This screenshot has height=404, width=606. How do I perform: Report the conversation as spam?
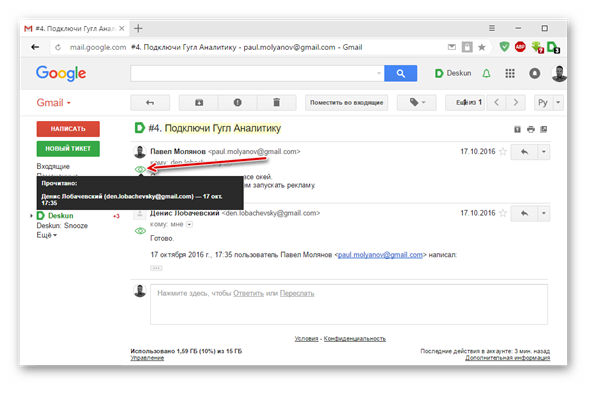tap(237, 102)
